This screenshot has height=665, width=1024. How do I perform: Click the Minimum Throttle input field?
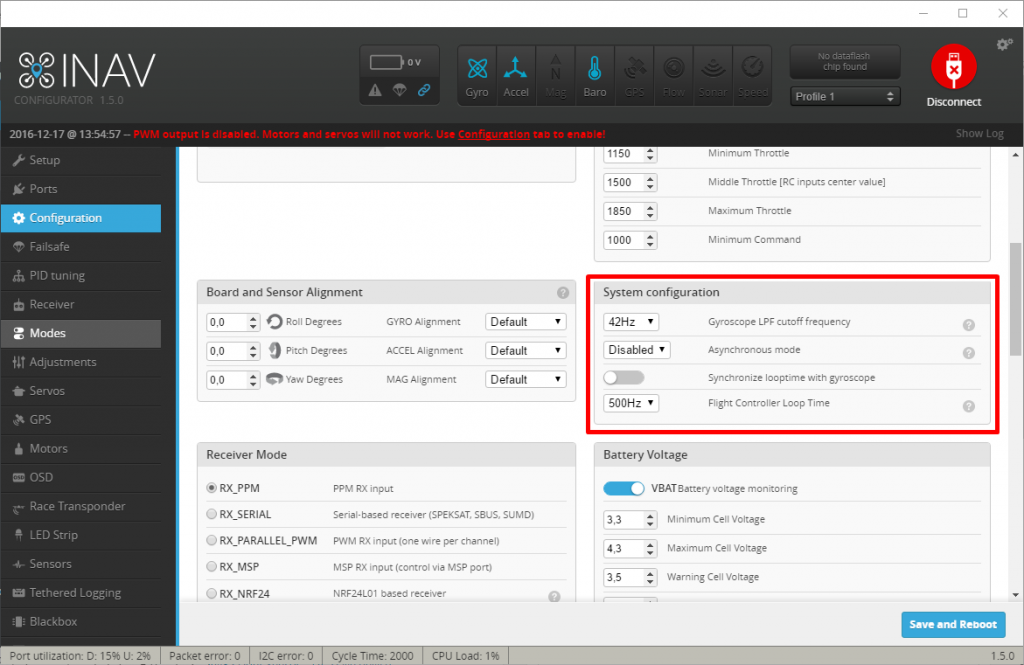point(624,154)
